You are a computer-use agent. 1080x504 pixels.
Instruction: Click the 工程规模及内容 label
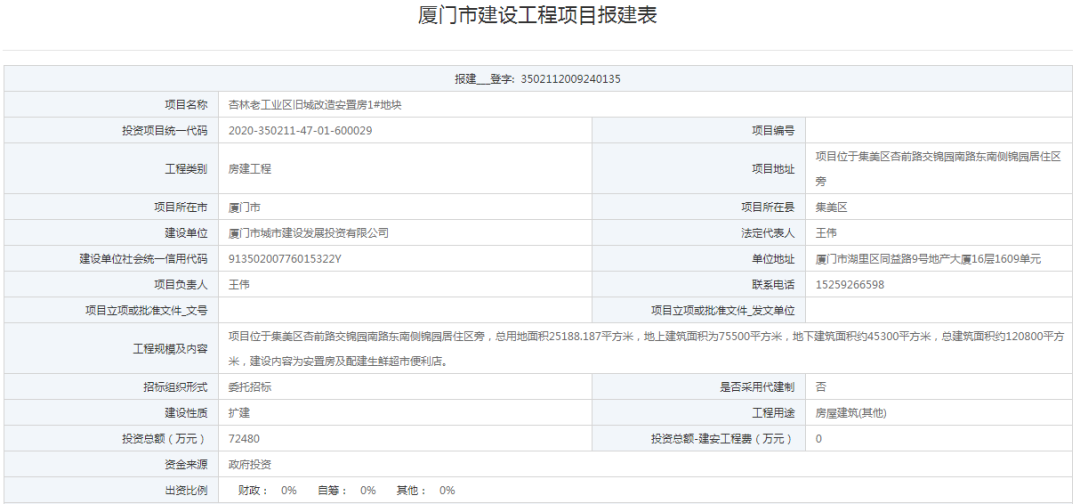(x=169, y=348)
